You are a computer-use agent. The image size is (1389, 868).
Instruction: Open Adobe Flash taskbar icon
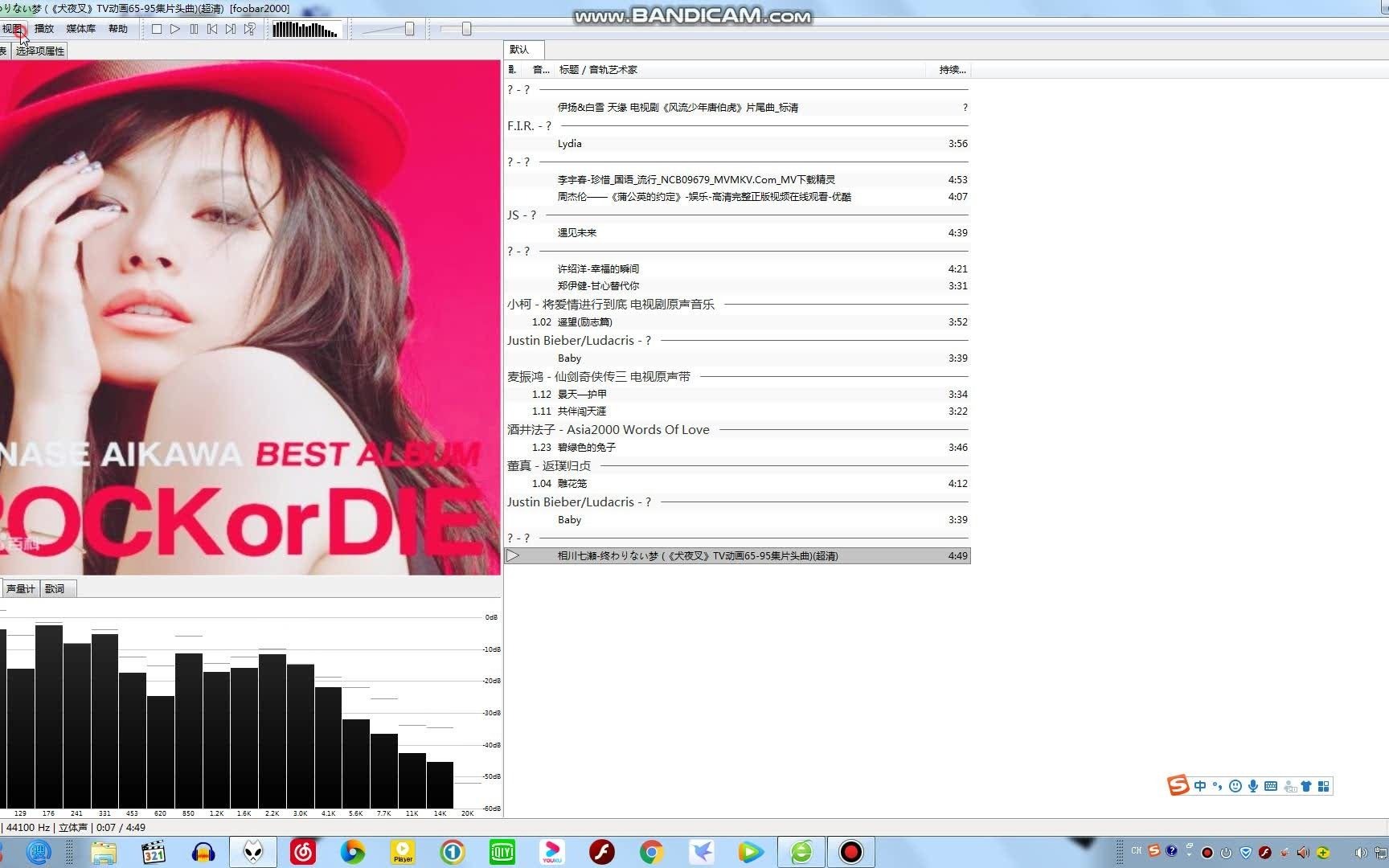(x=602, y=852)
